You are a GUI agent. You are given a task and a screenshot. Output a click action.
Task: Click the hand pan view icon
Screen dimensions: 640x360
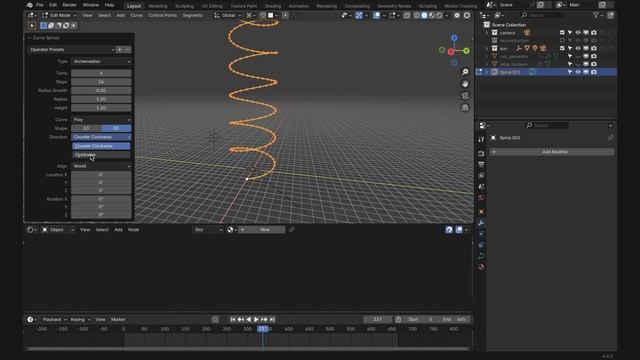[x=465, y=84]
